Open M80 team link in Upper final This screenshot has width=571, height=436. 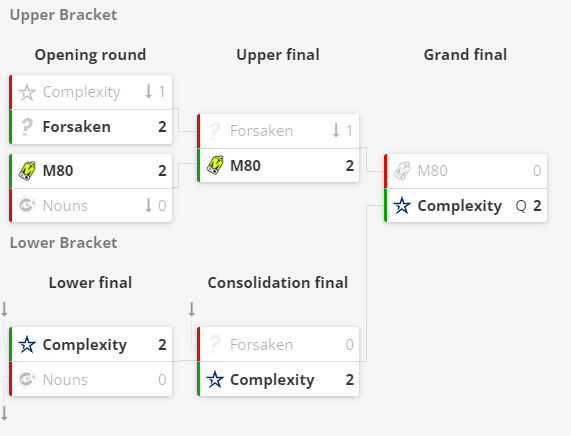pos(245,166)
